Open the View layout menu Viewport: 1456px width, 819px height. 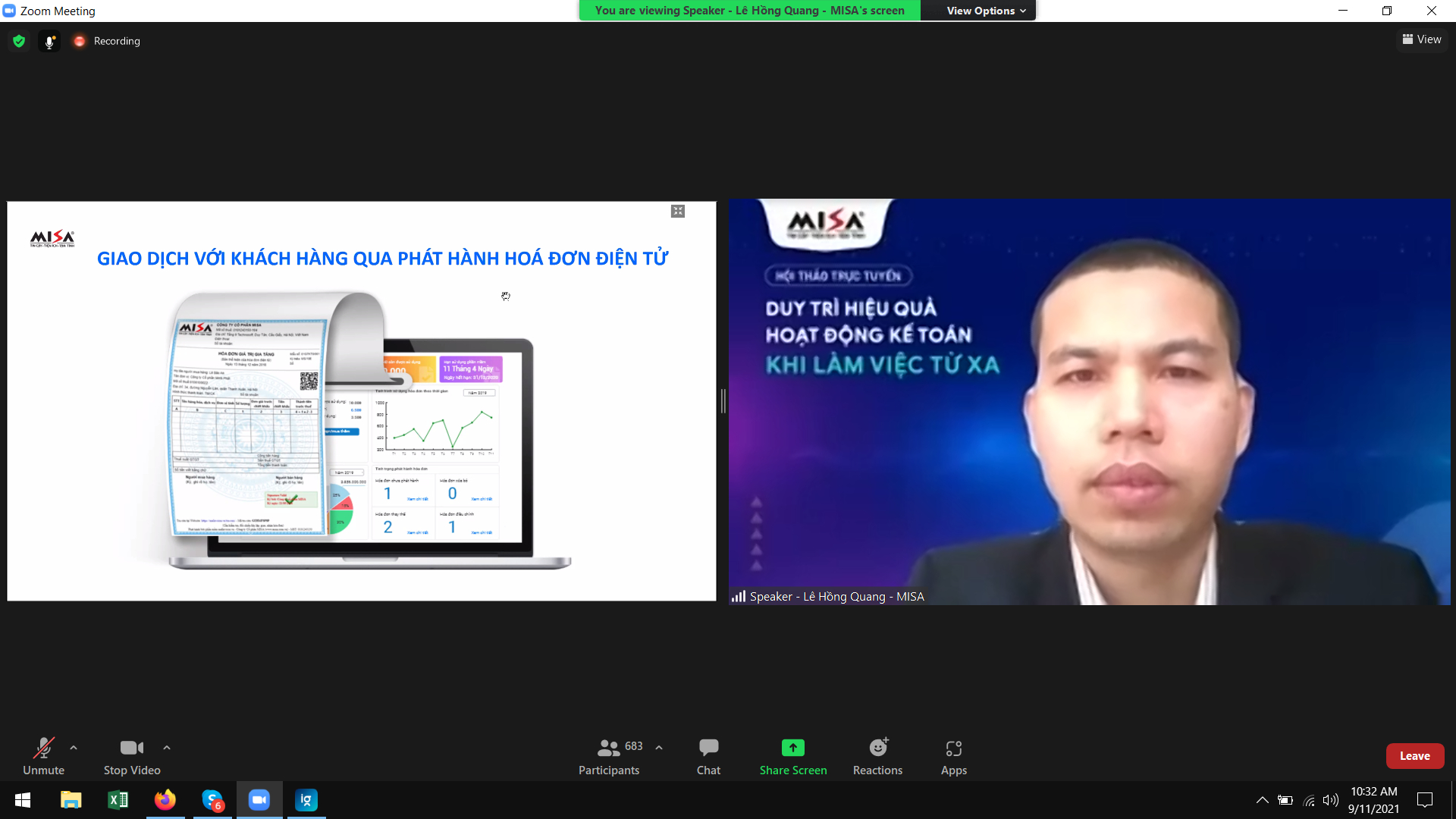click(x=1422, y=39)
